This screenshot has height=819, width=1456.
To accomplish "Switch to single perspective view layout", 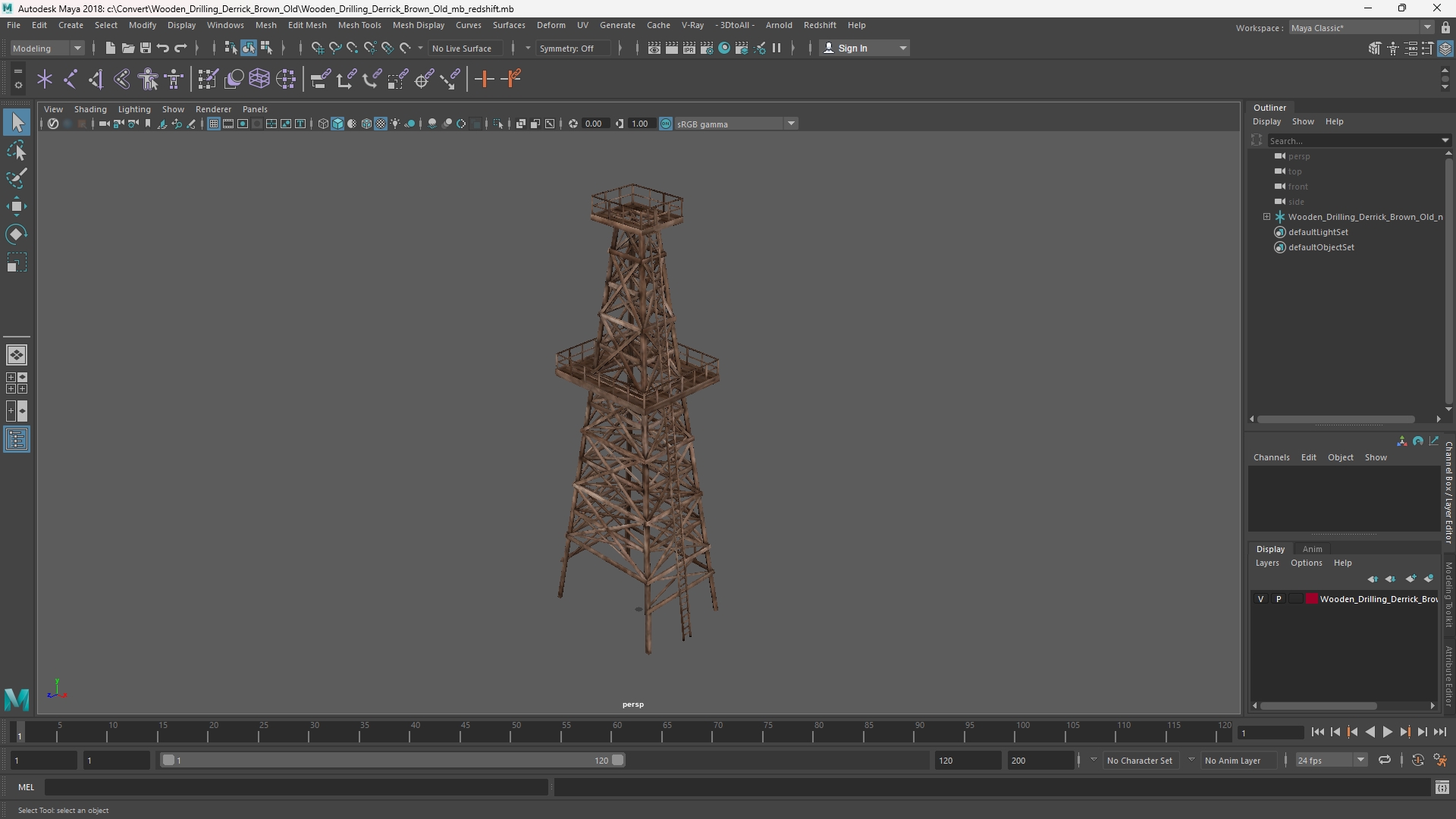I will pos(17,355).
